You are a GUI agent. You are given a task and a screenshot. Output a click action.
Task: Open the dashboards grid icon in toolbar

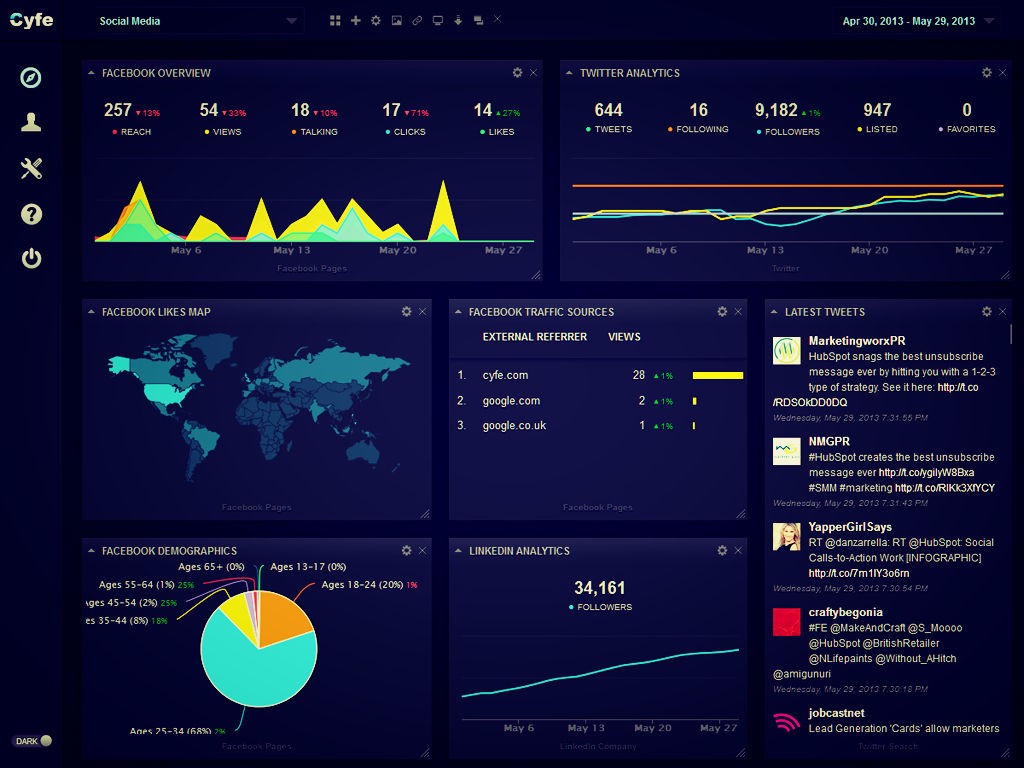[x=335, y=21]
